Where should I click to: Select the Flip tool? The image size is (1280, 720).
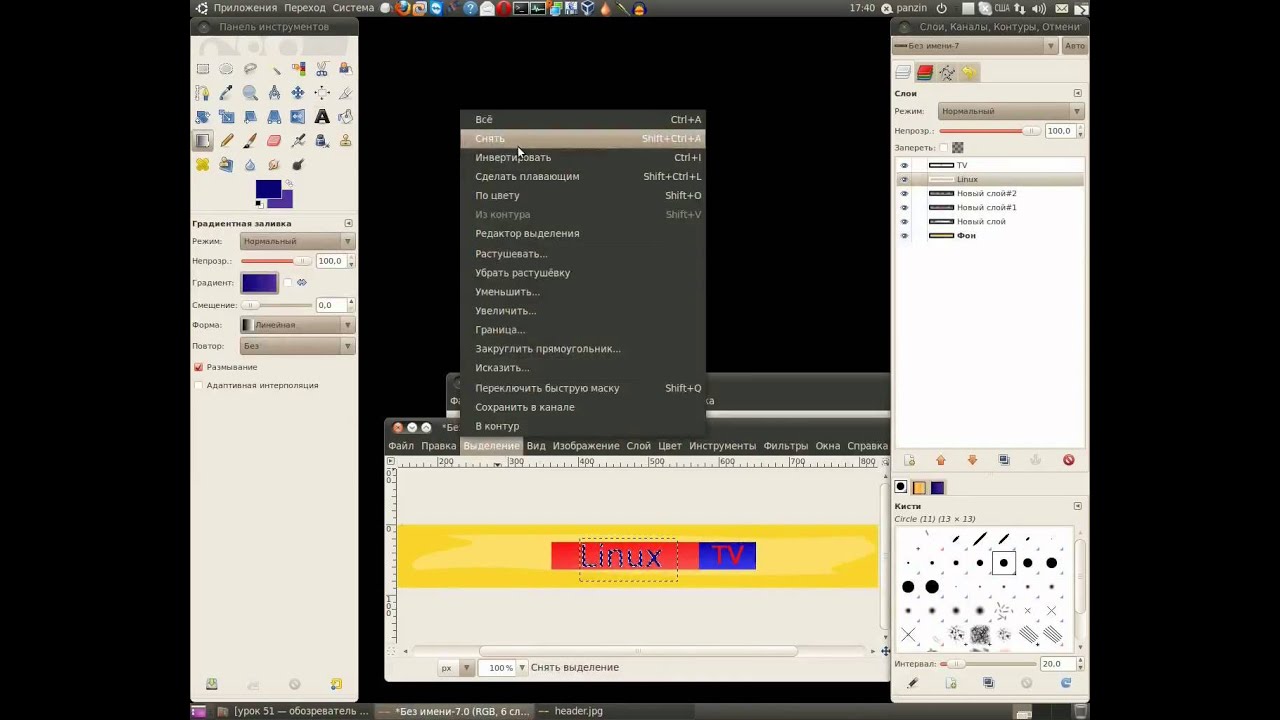point(298,117)
